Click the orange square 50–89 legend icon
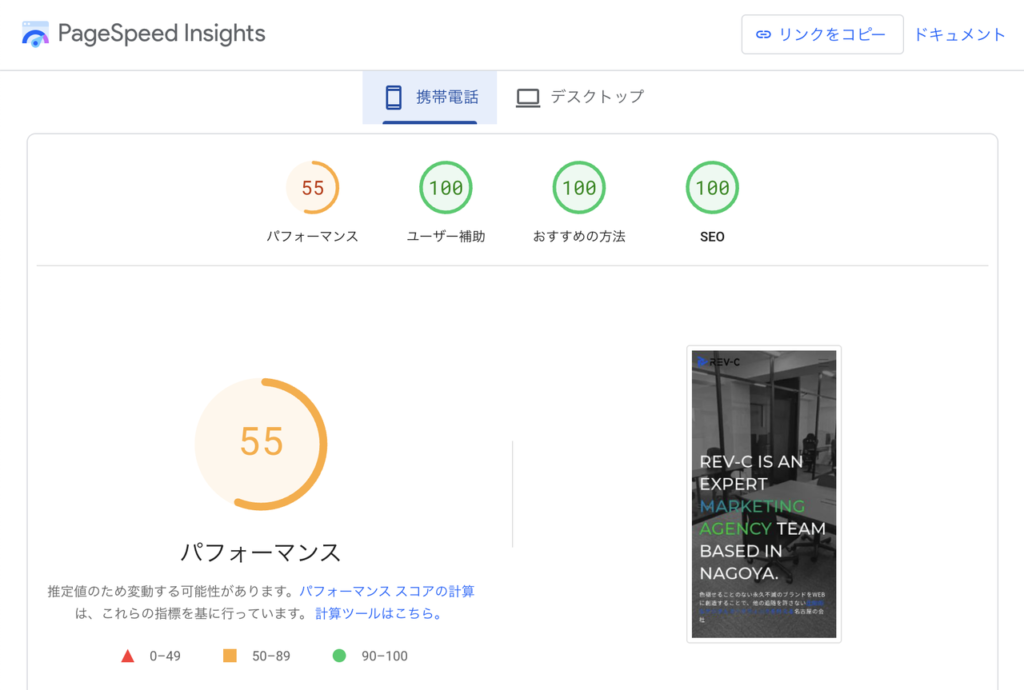Viewport: 1024px width, 690px height. click(x=230, y=655)
